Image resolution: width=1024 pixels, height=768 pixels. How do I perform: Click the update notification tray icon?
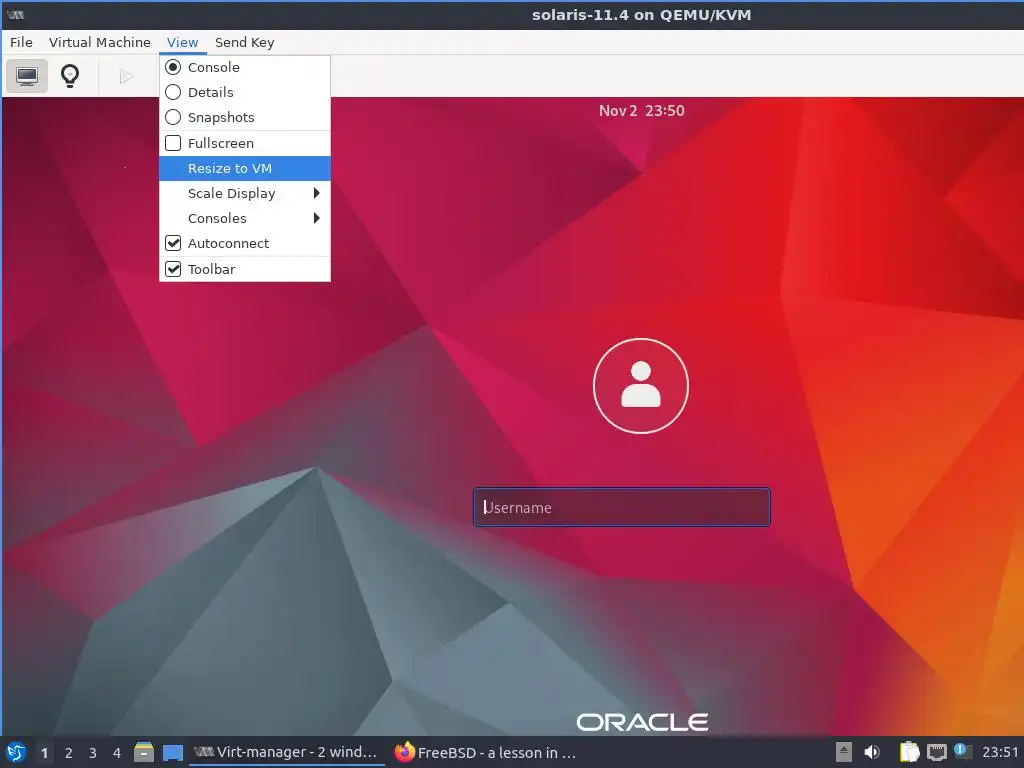963,751
